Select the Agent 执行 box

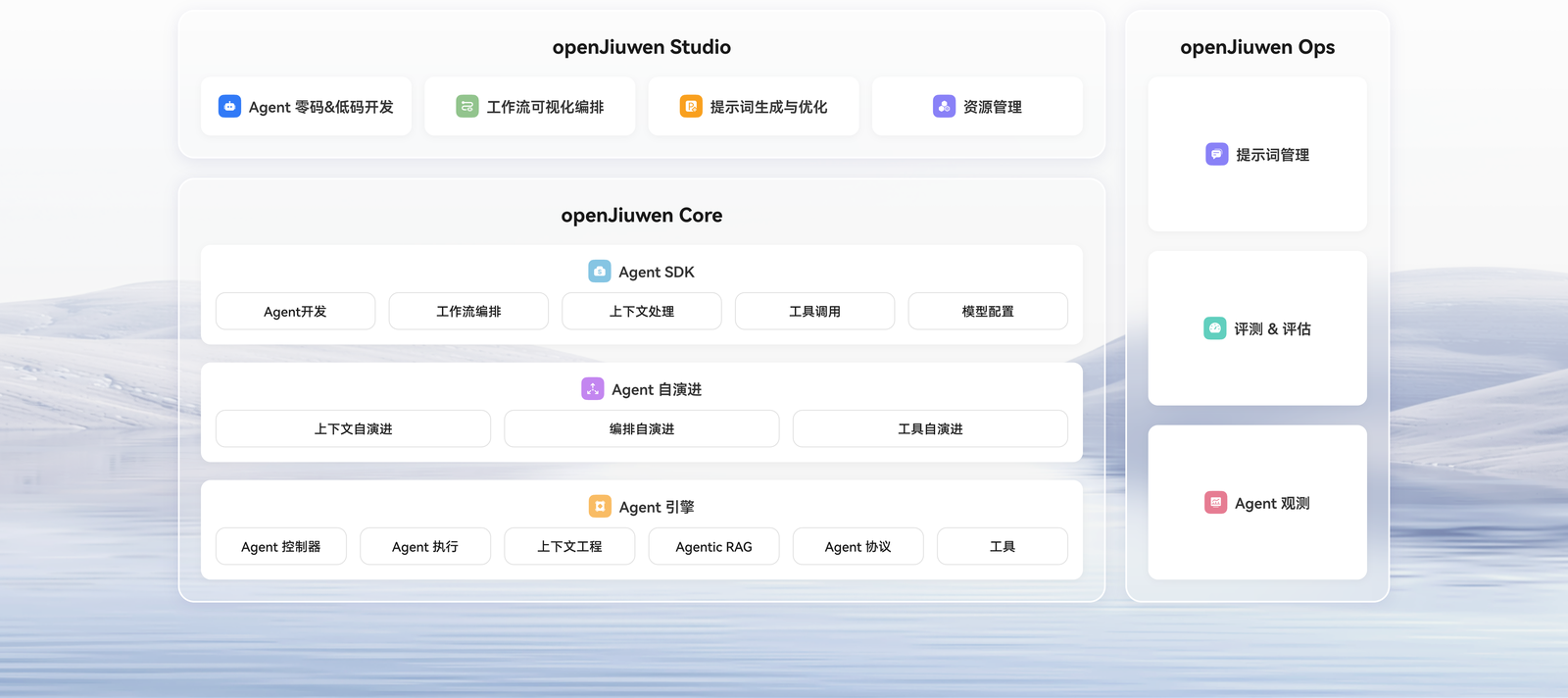[425, 546]
